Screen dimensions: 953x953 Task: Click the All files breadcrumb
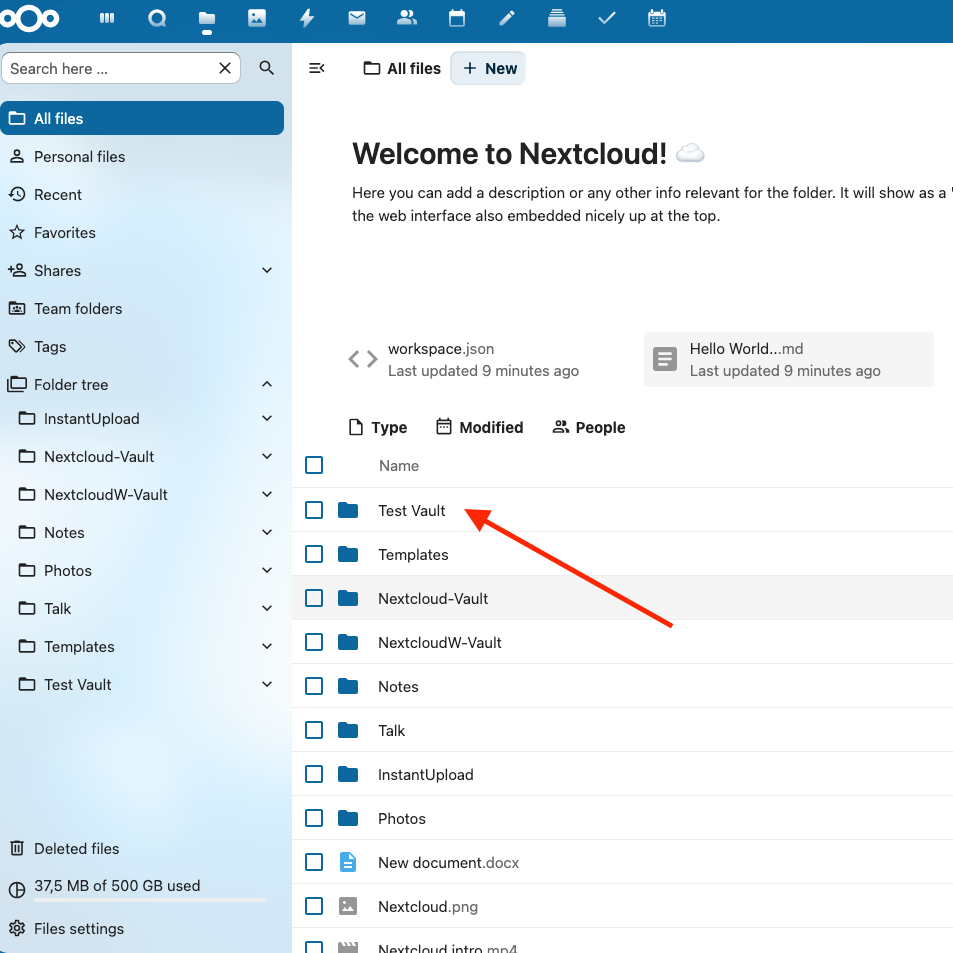tap(402, 68)
